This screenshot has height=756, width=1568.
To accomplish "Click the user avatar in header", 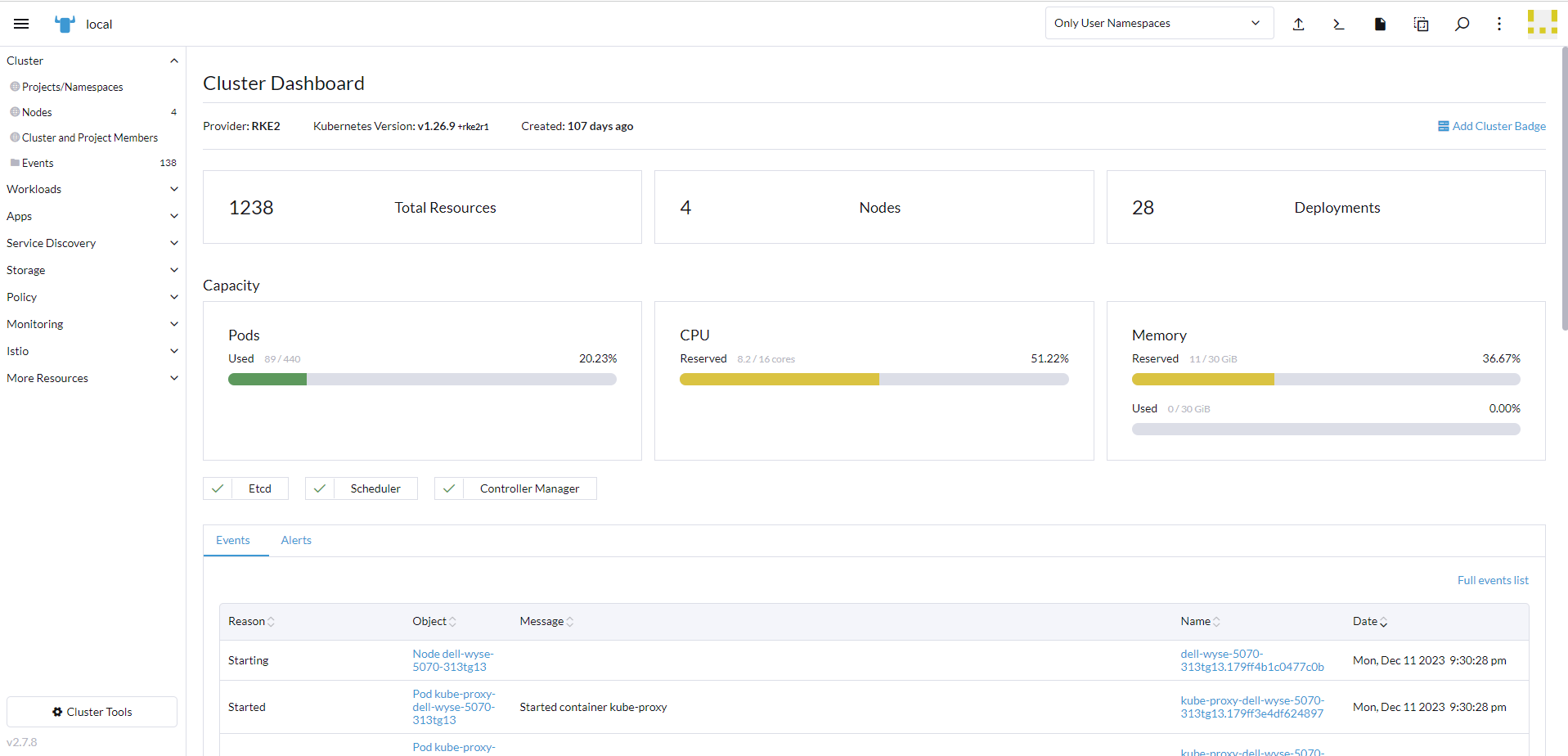I will tap(1542, 24).
